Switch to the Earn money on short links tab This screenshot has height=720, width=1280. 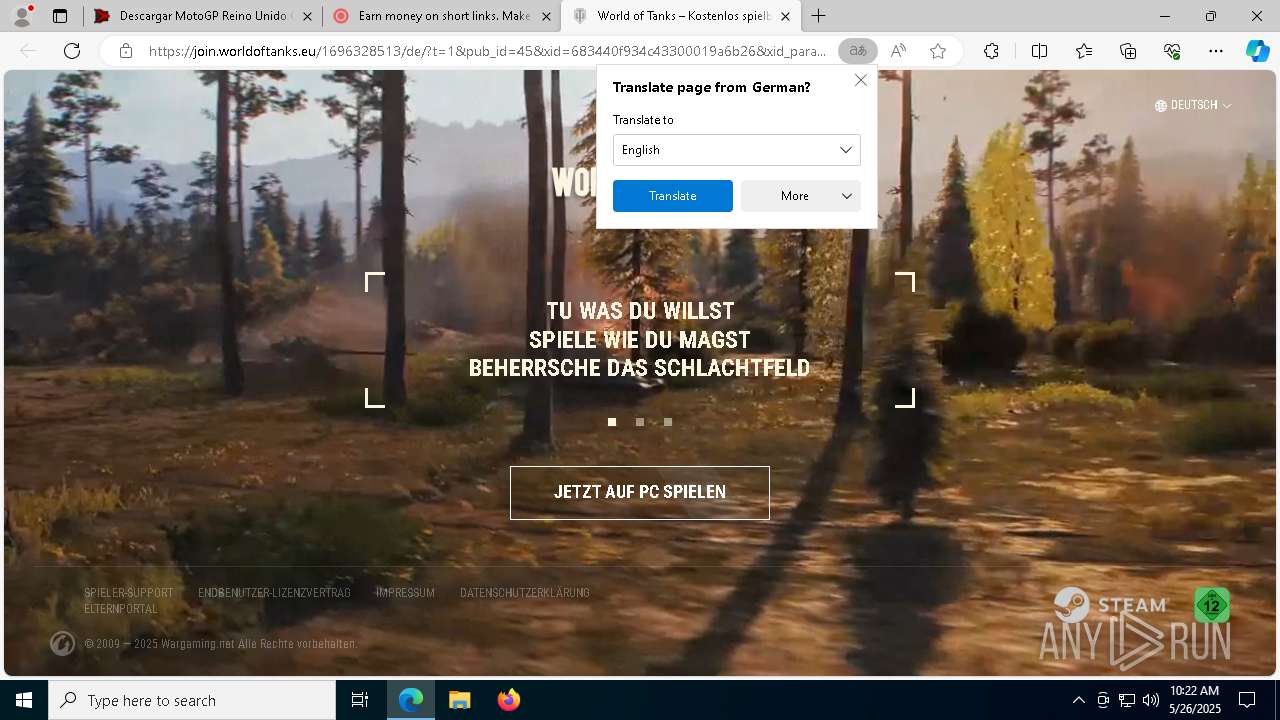pos(441,16)
